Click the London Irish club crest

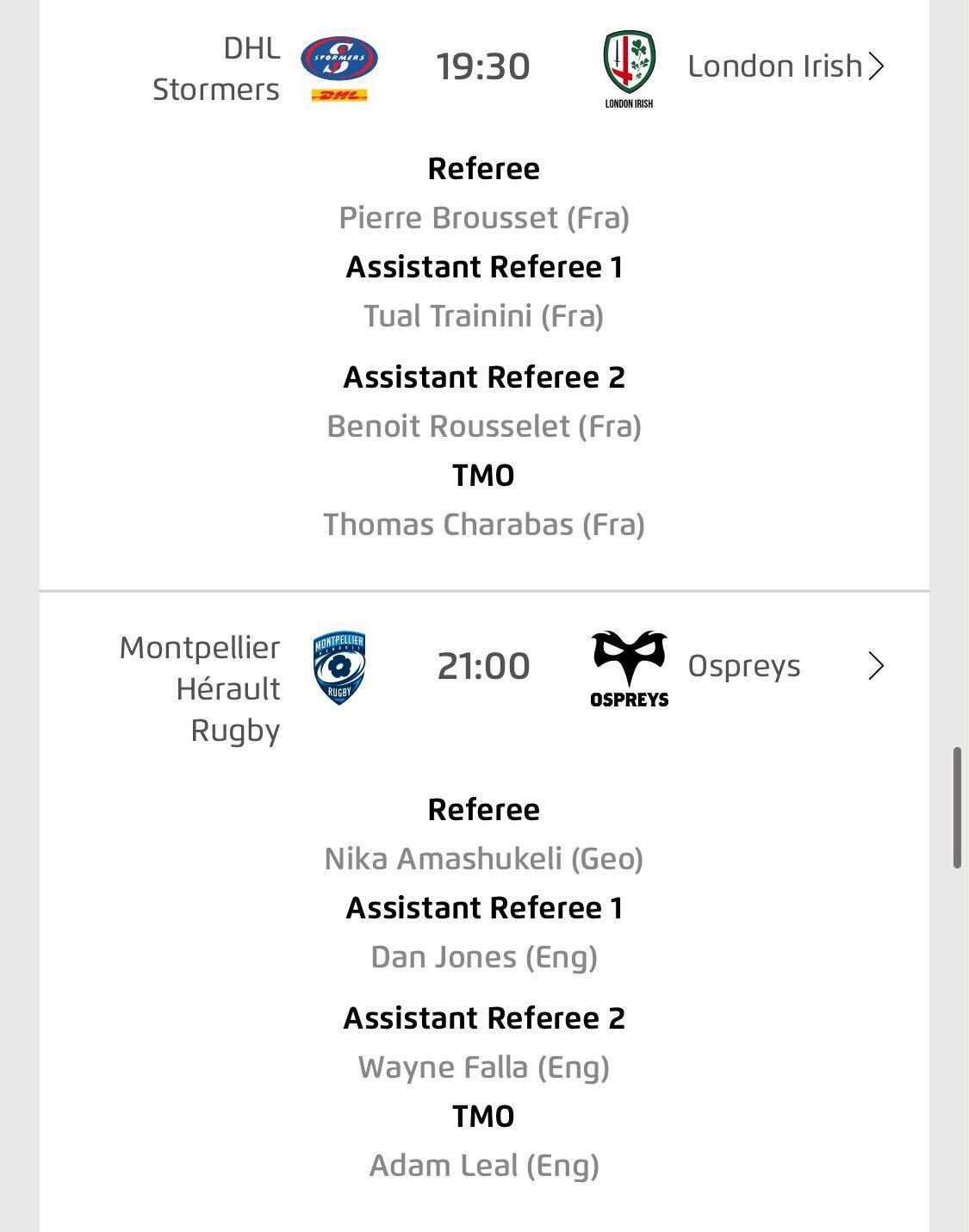click(x=629, y=68)
